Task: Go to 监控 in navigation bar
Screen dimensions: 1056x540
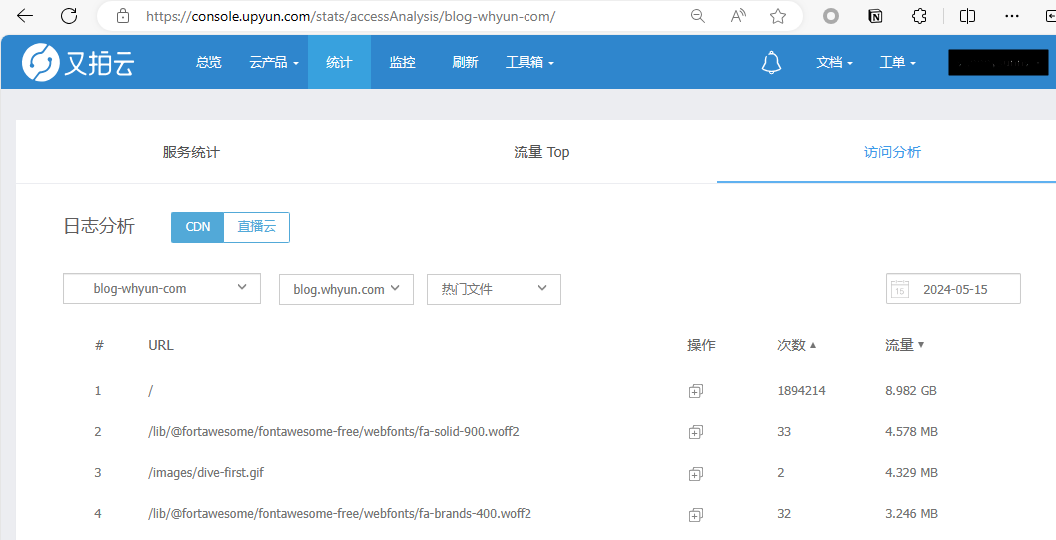Action: pos(402,62)
